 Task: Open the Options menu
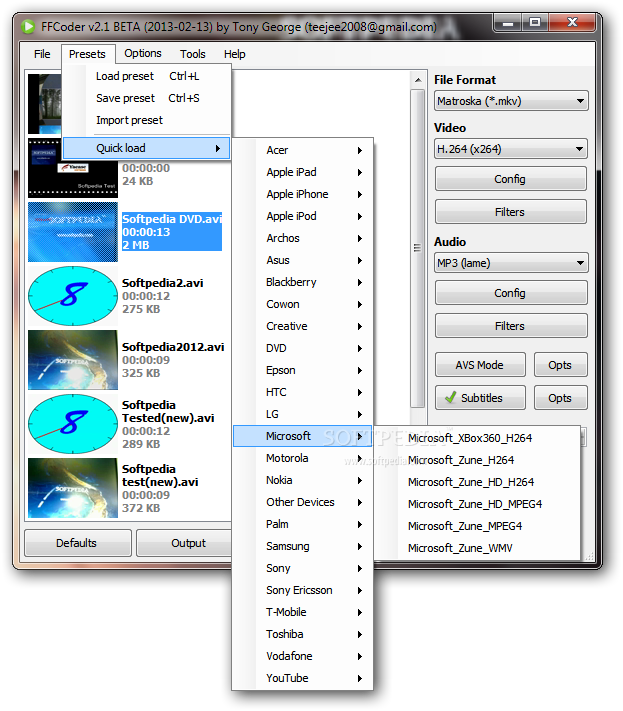click(x=143, y=54)
